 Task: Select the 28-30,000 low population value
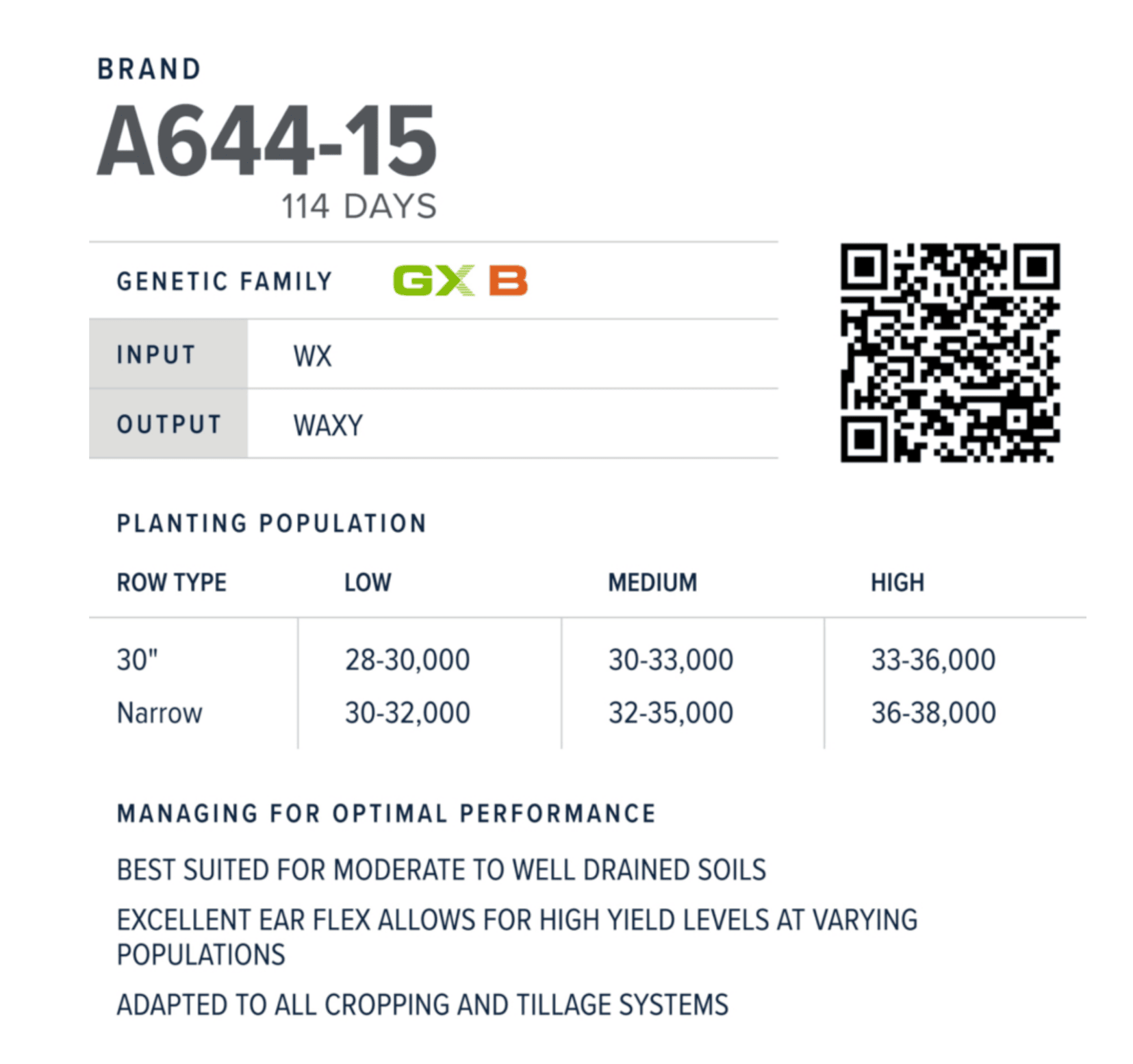407,660
